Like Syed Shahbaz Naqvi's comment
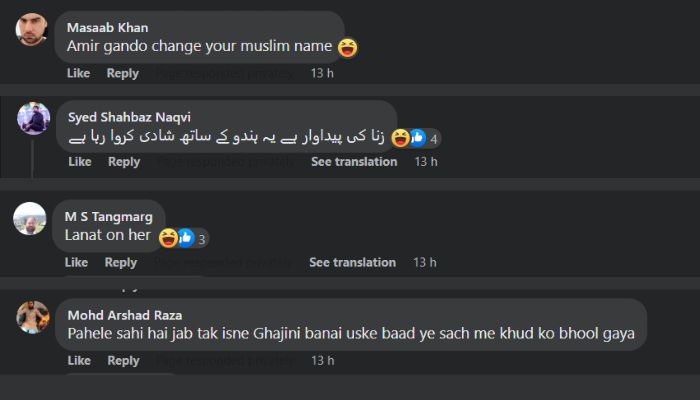The width and height of the screenshot is (700, 400). point(78,162)
